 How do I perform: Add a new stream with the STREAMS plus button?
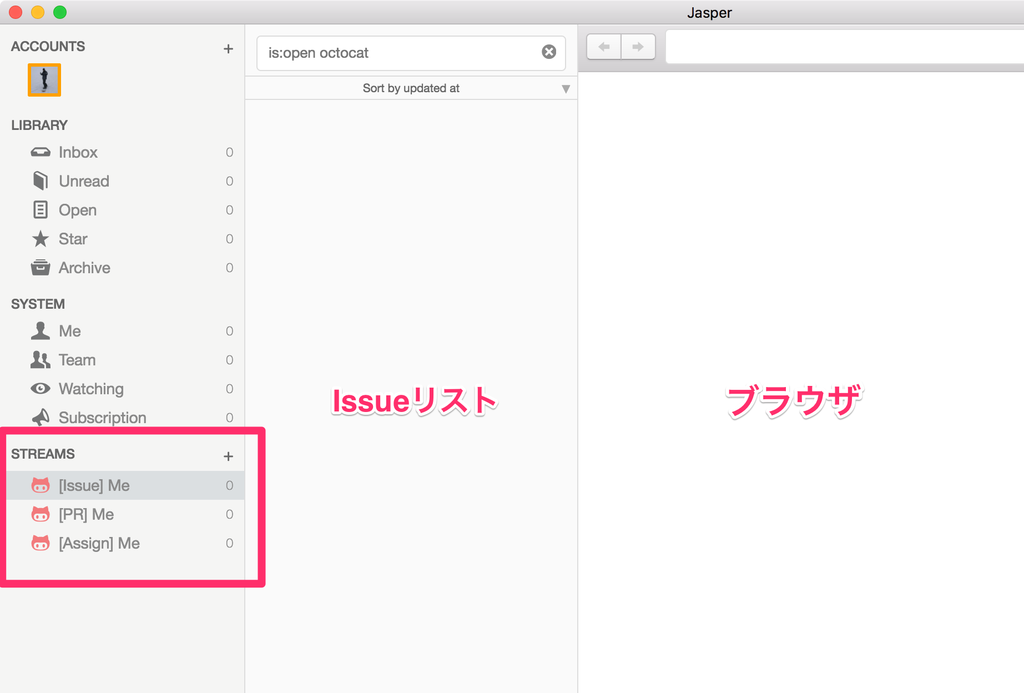[x=228, y=455]
